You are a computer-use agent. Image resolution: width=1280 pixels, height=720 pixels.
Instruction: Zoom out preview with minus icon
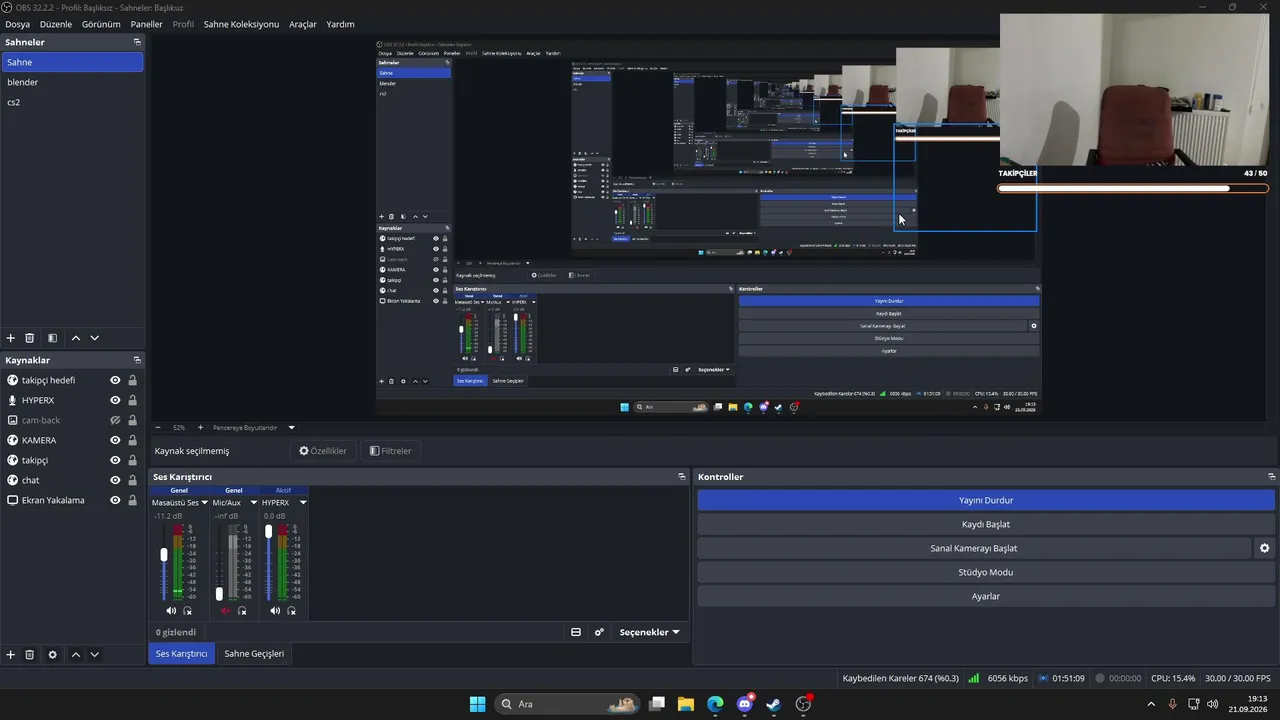(158, 427)
